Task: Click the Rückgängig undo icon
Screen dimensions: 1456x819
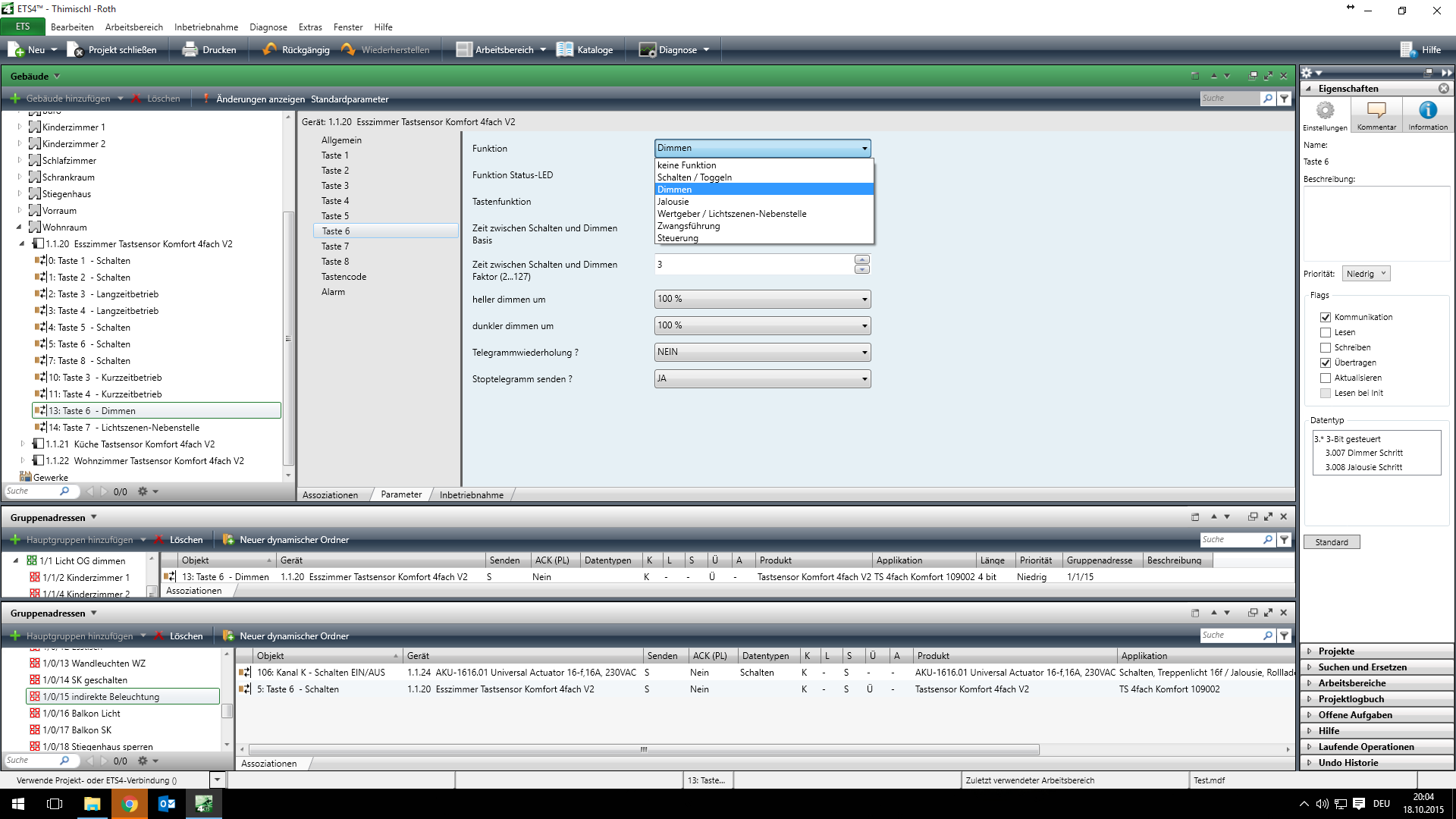Action: click(270, 50)
